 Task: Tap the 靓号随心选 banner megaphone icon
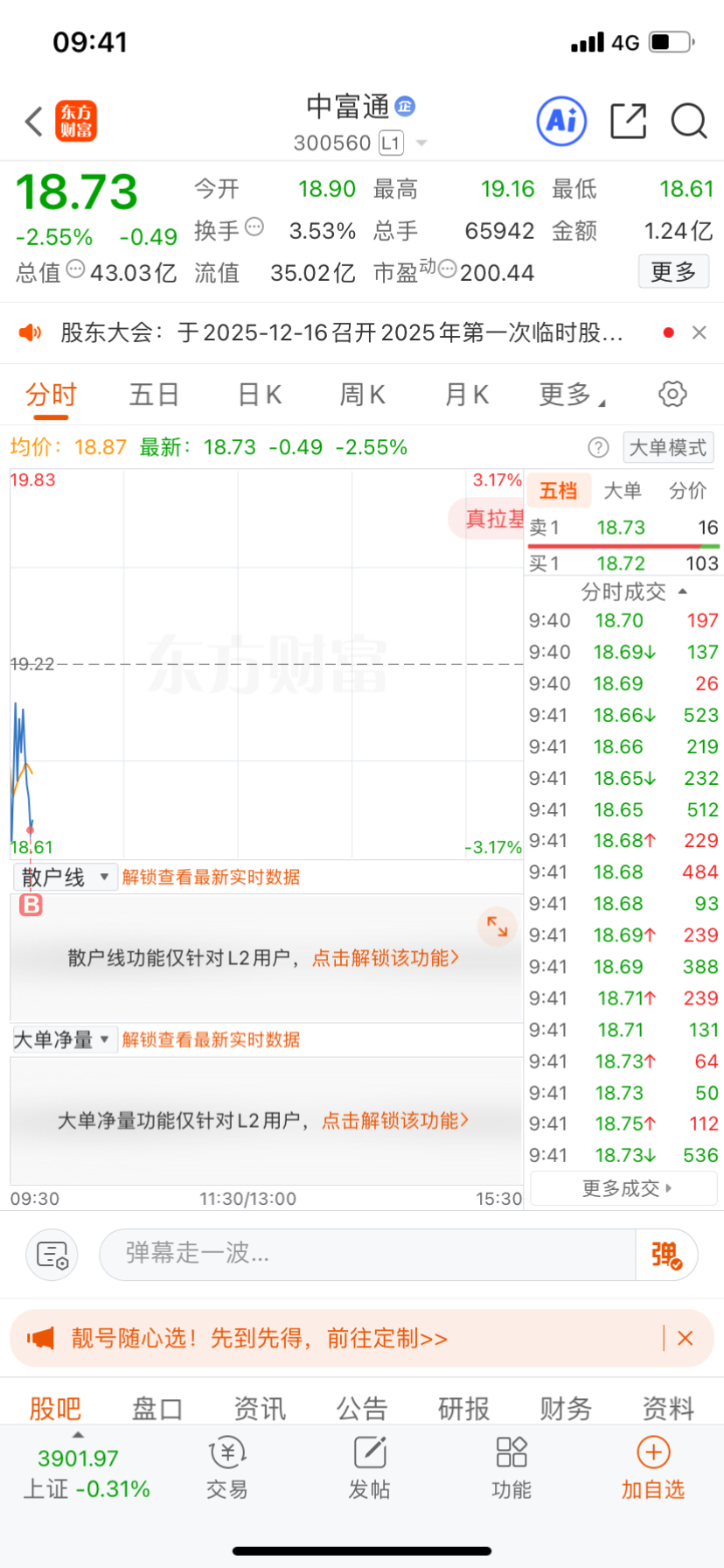pos(40,1338)
